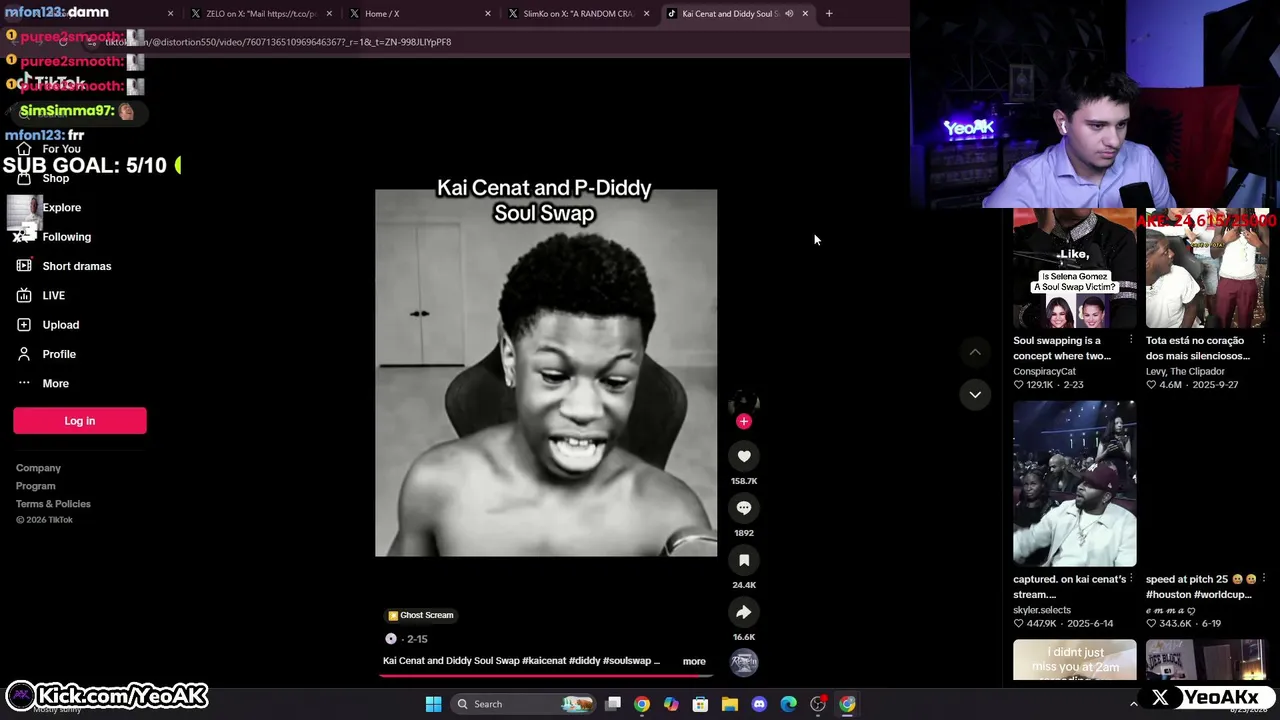1280x720 pixels.
Task: Visit the ConspiracyCat creator profile
Action: pos(1044,371)
